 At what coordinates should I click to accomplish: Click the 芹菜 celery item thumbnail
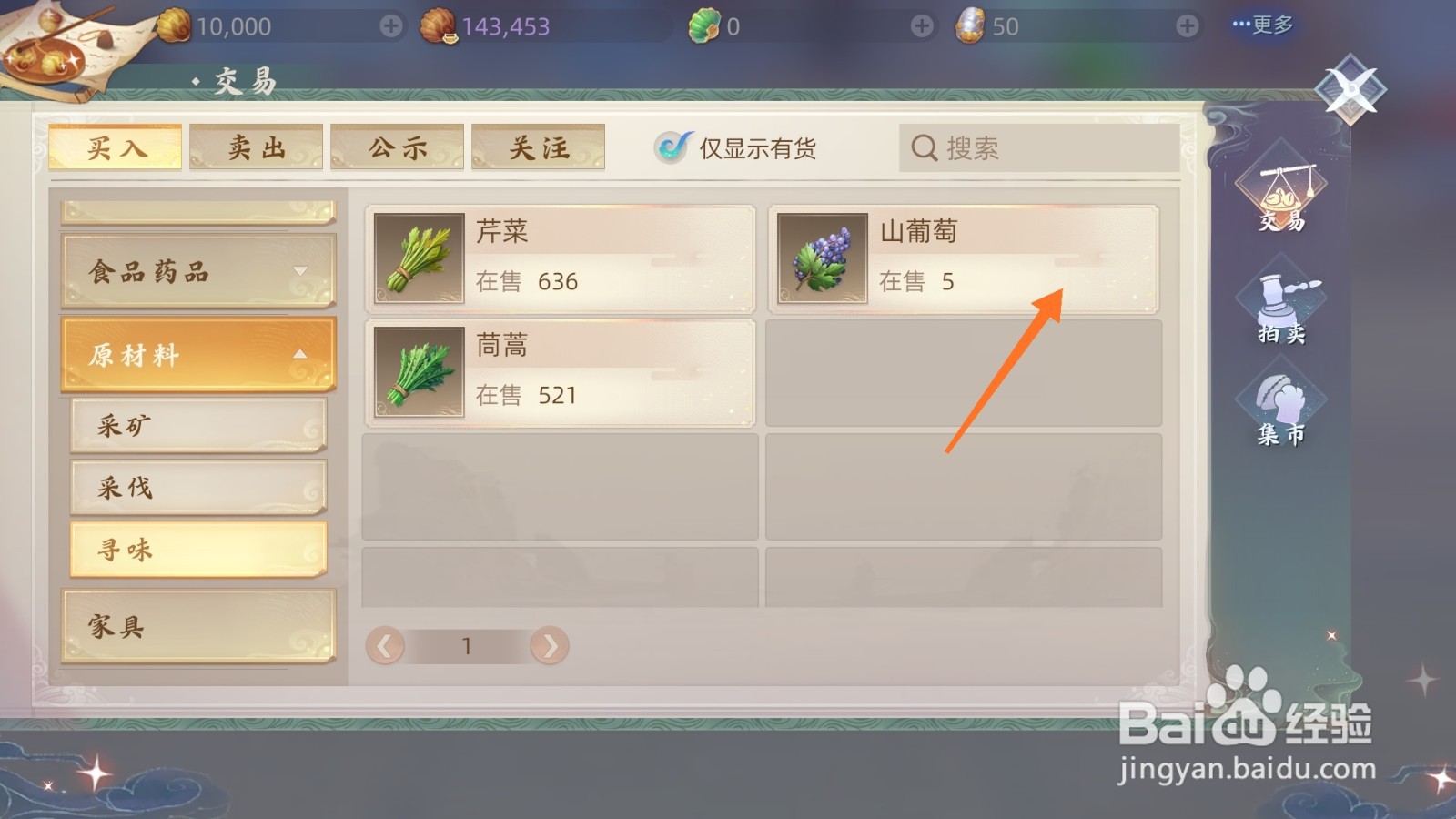point(419,258)
